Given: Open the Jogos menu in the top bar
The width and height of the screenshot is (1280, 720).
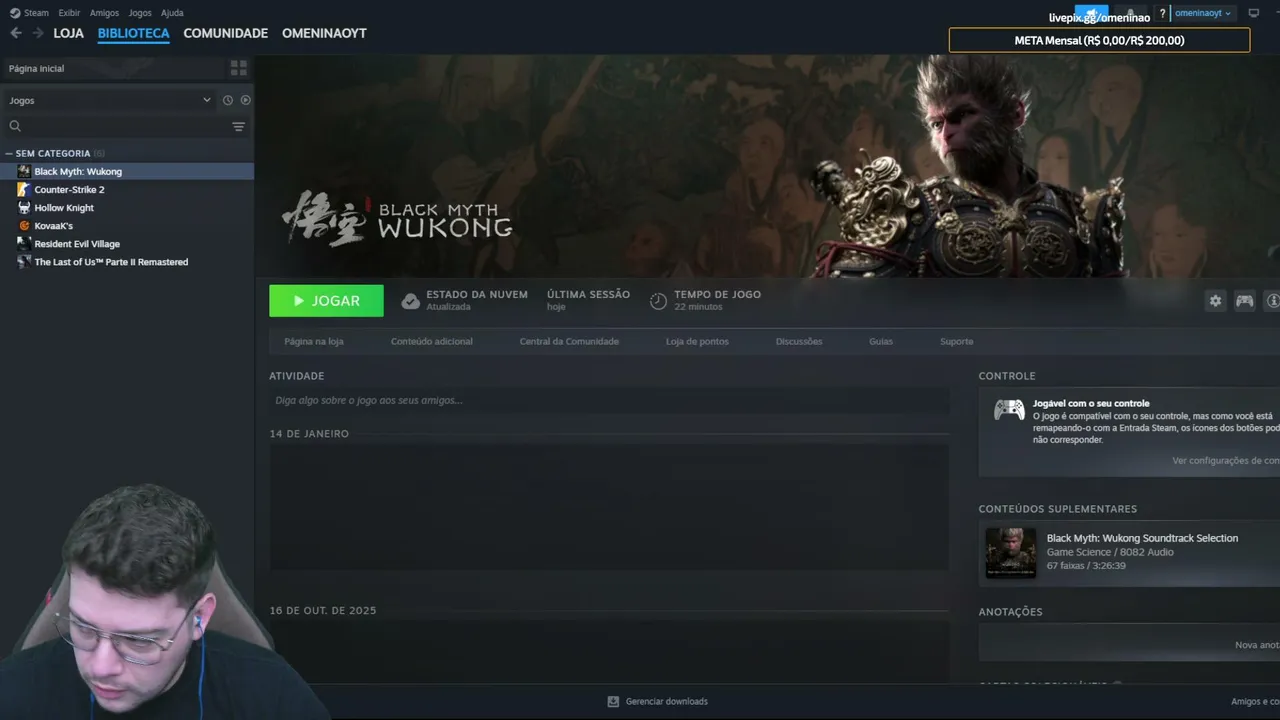Looking at the screenshot, I should (140, 13).
